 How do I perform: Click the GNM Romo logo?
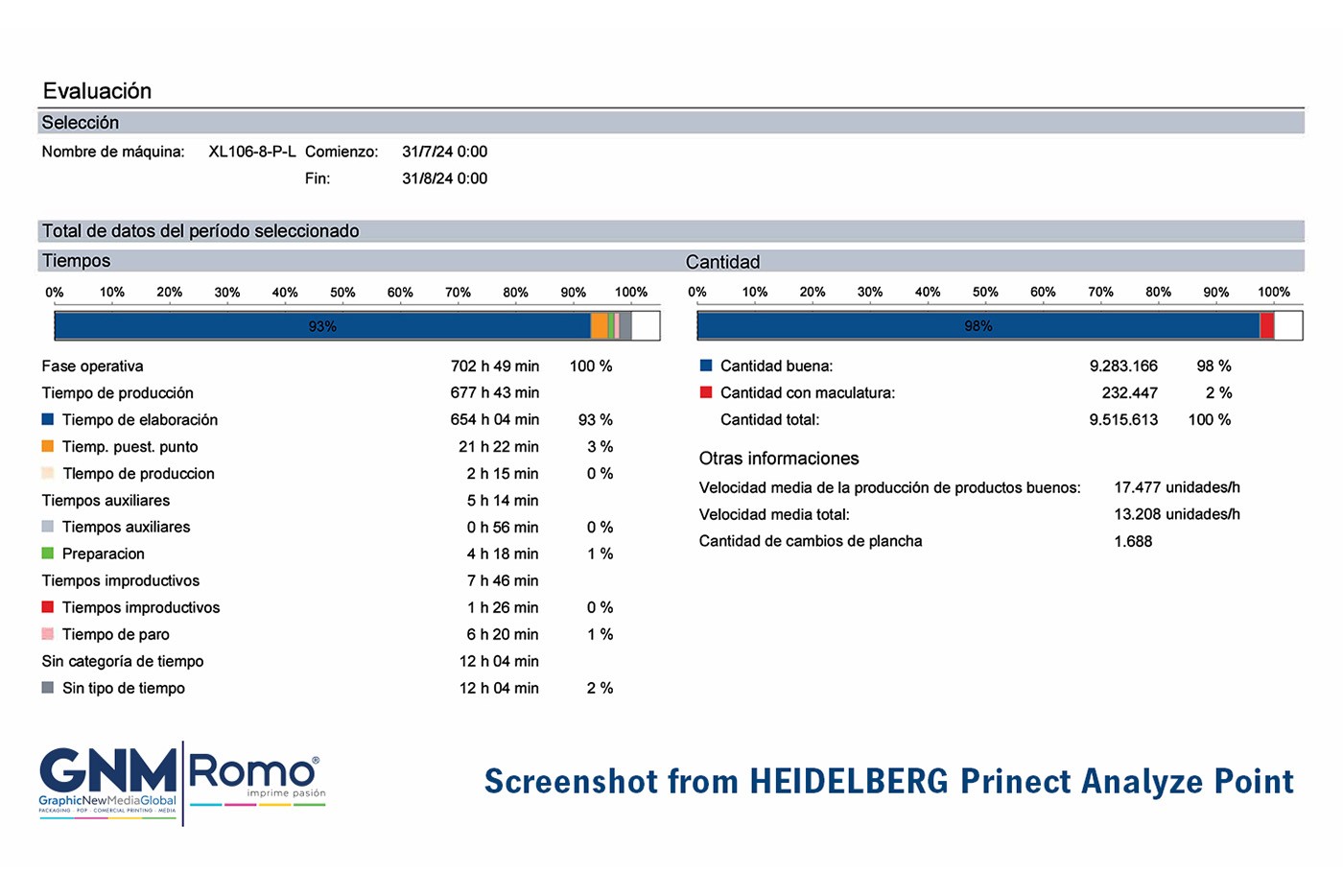[182, 783]
